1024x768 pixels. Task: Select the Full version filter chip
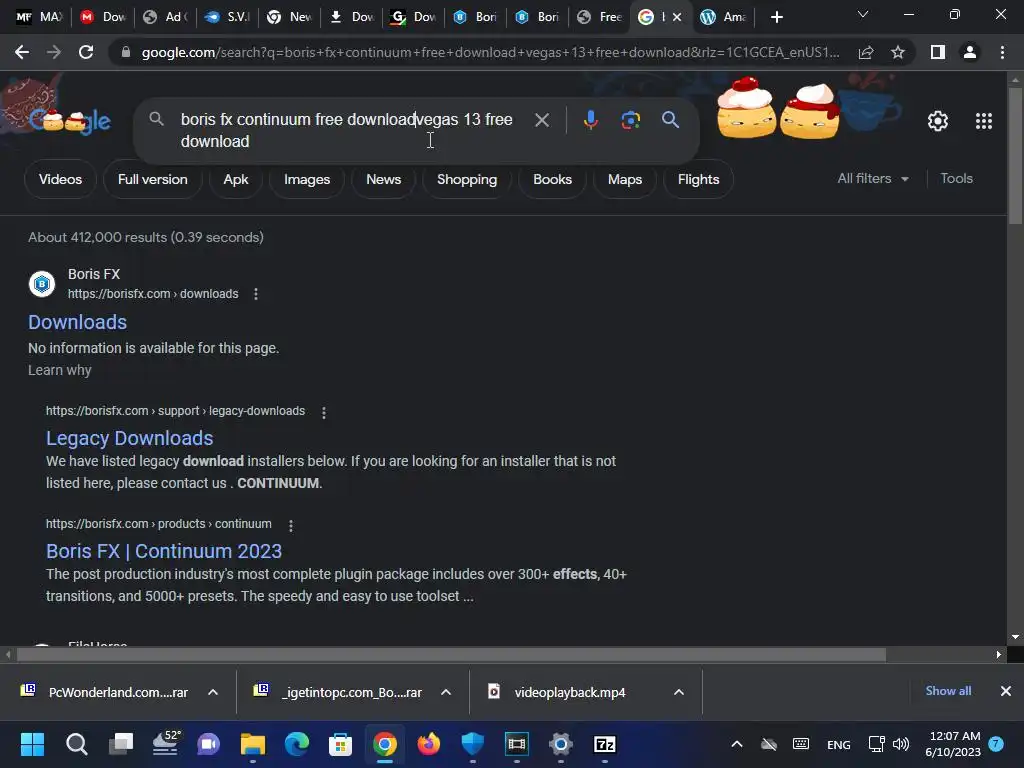[152, 179]
